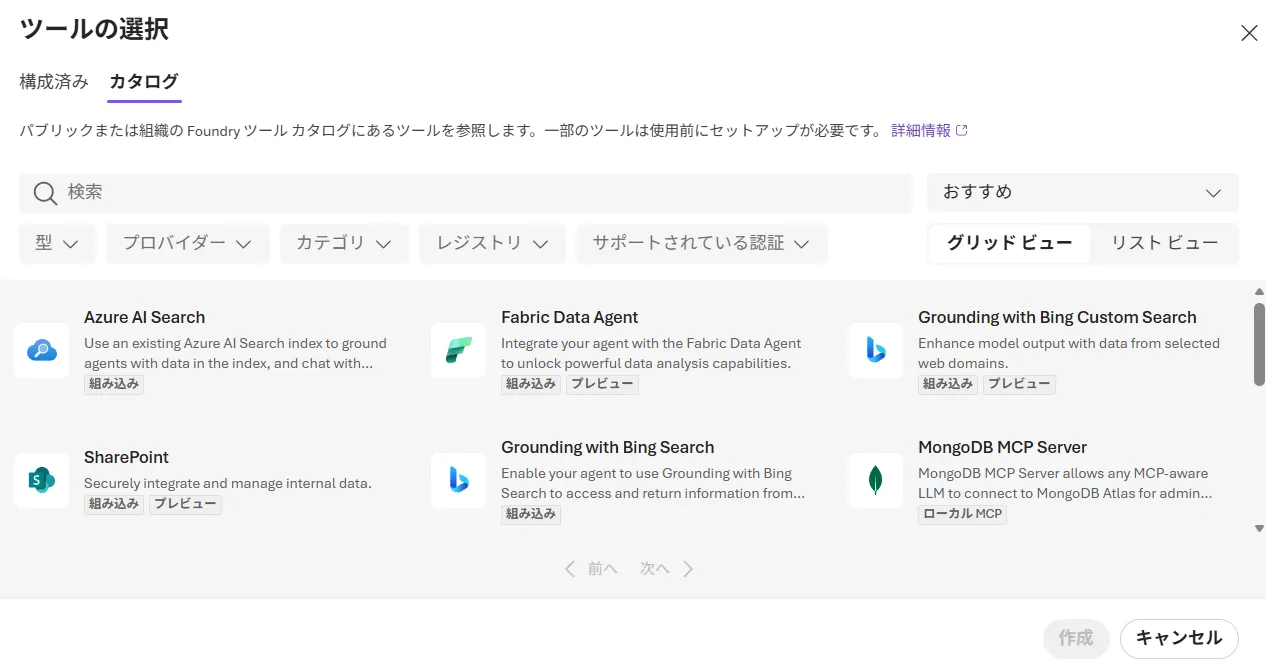This screenshot has height=671, width=1266.
Task: Open the サポートされている認証 filter dropdown
Action: 702,243
